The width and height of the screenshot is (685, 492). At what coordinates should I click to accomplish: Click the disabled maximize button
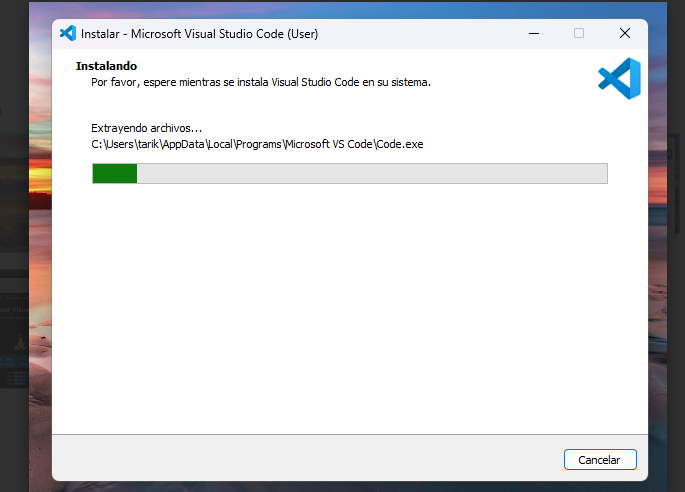578,33
